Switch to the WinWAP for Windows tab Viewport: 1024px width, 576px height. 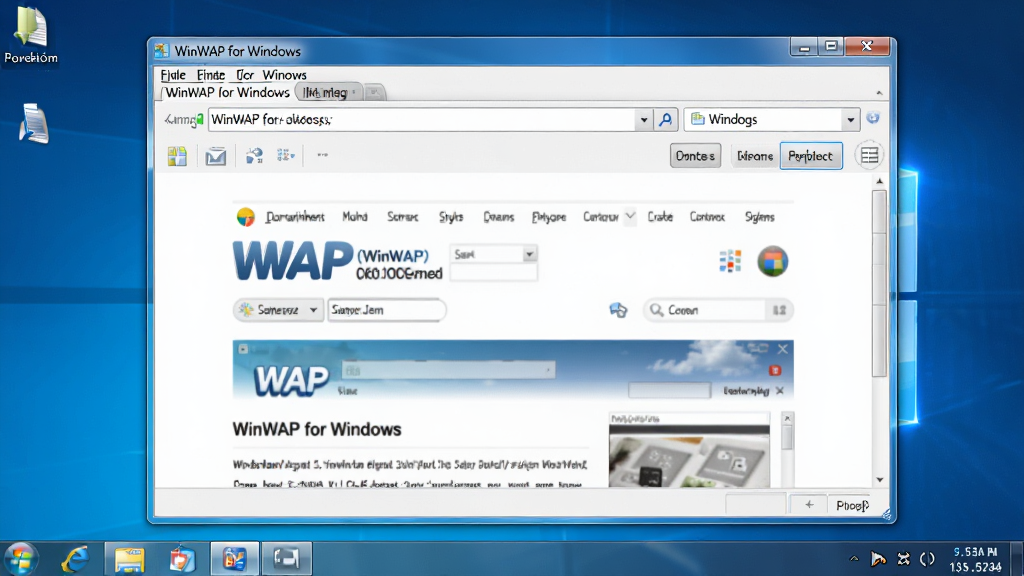pyautogui.click(x=227, y=92)
